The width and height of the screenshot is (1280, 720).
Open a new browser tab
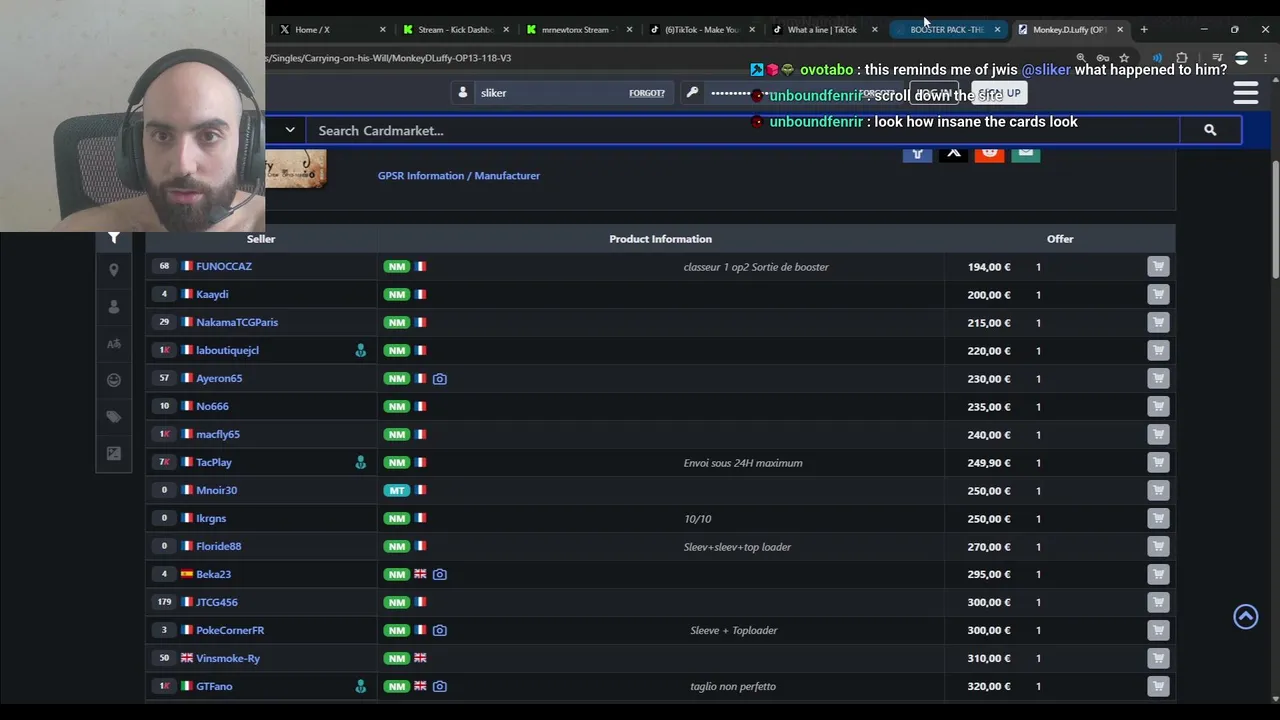(1144, 29)
